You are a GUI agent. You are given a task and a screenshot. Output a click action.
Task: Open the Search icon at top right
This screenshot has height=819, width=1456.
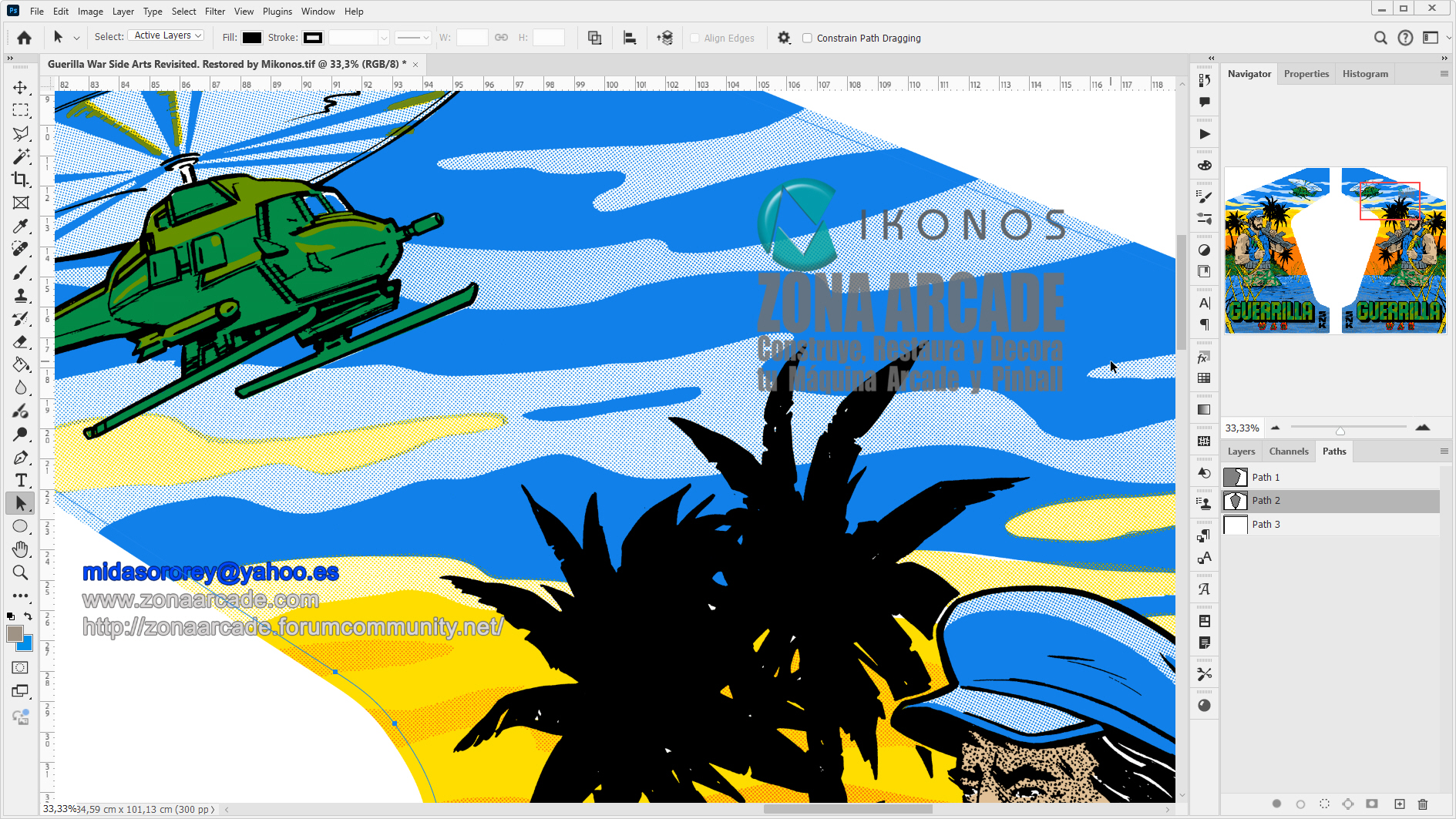click(x=1380, y=38)
